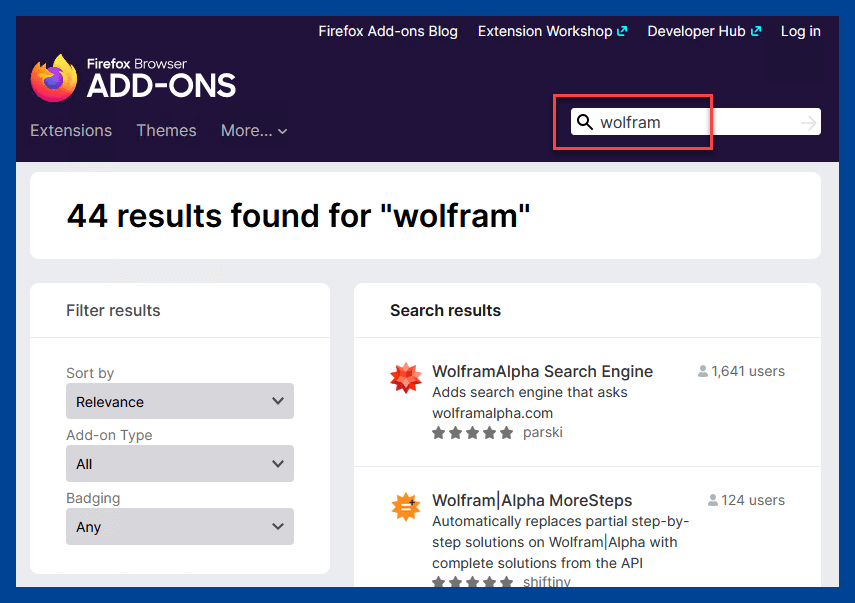
Task: Click the 44 results found heading
Action: [298, 216]
